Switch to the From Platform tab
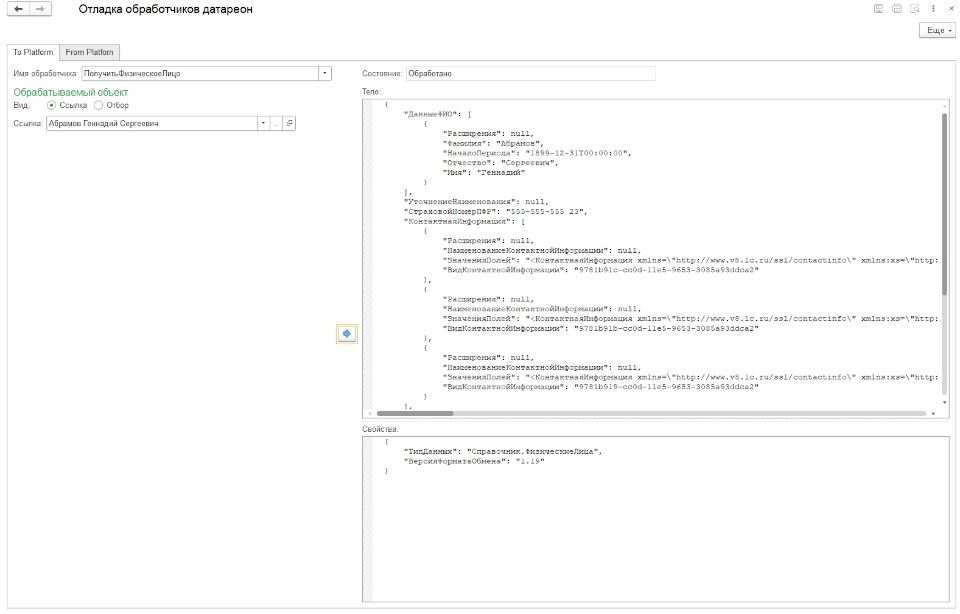960x614 pixels. [x=90, y=52]
